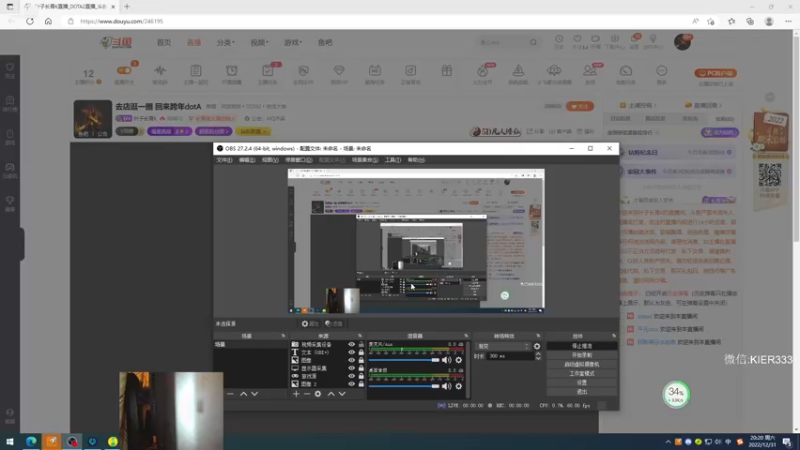Toggle lock on 文本 (GDI+) source
This screenshot has width=800, height=450.
(361, 352)
